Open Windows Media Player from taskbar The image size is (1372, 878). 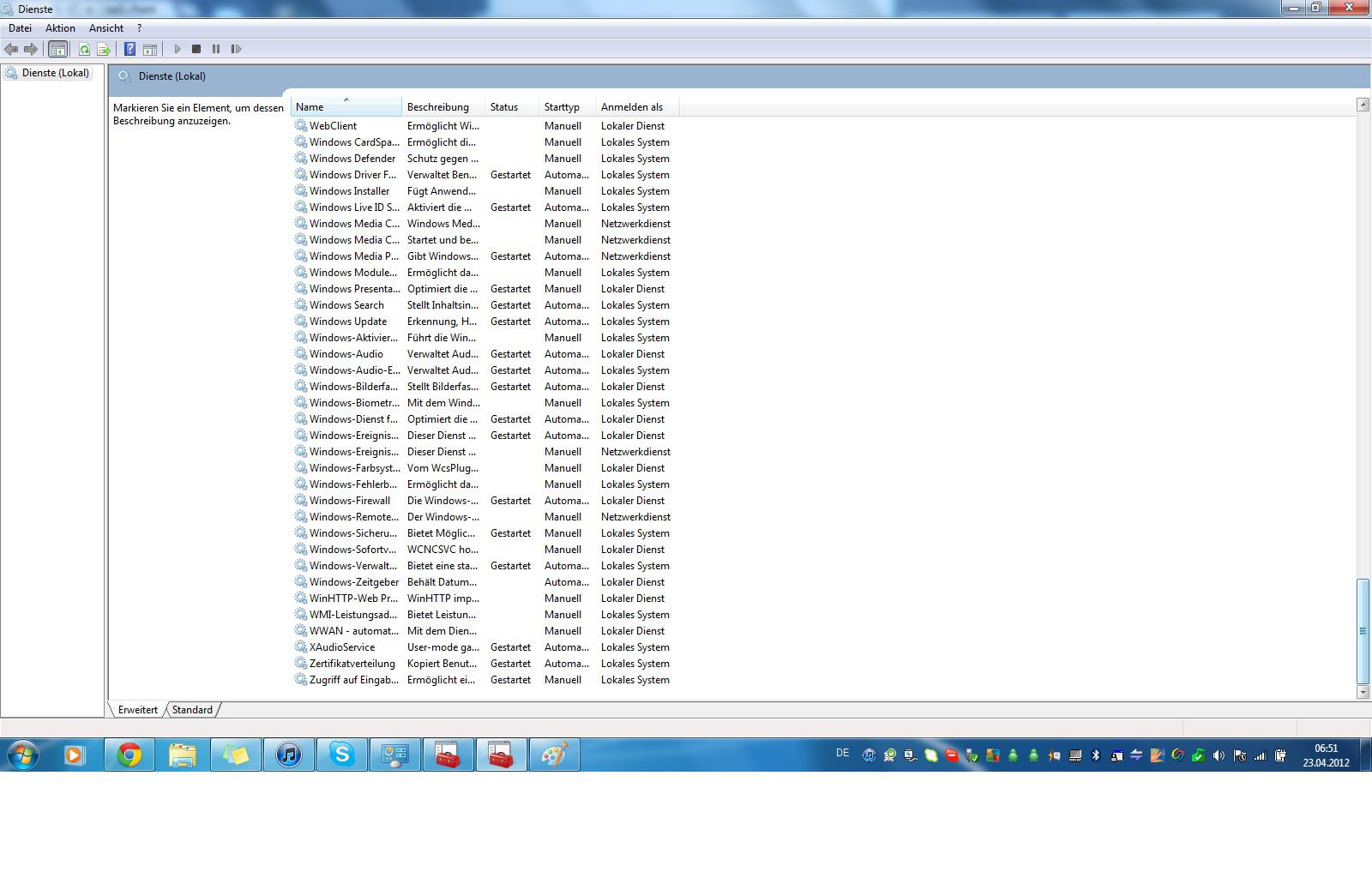75,755
